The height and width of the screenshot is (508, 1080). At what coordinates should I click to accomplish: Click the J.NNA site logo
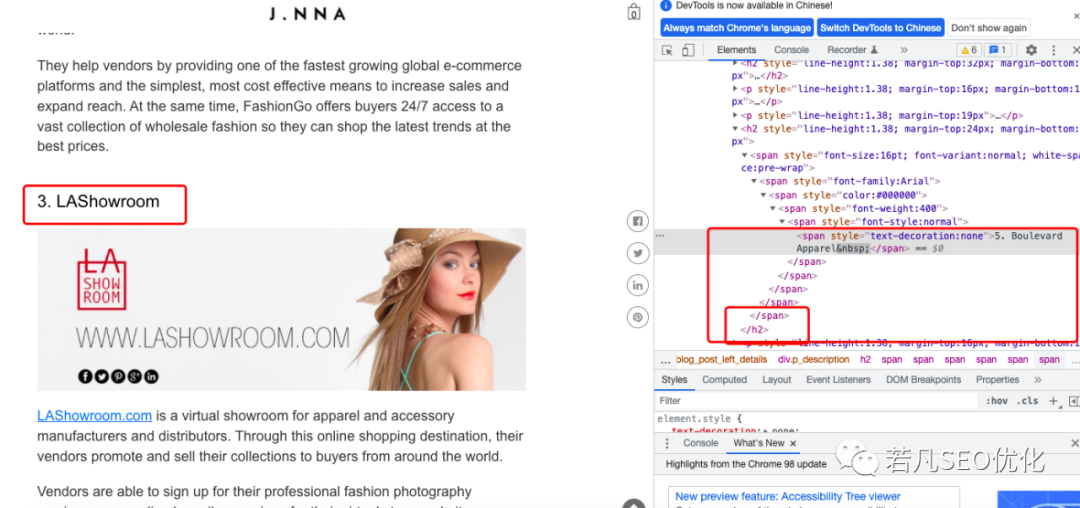tap(307, 14)
